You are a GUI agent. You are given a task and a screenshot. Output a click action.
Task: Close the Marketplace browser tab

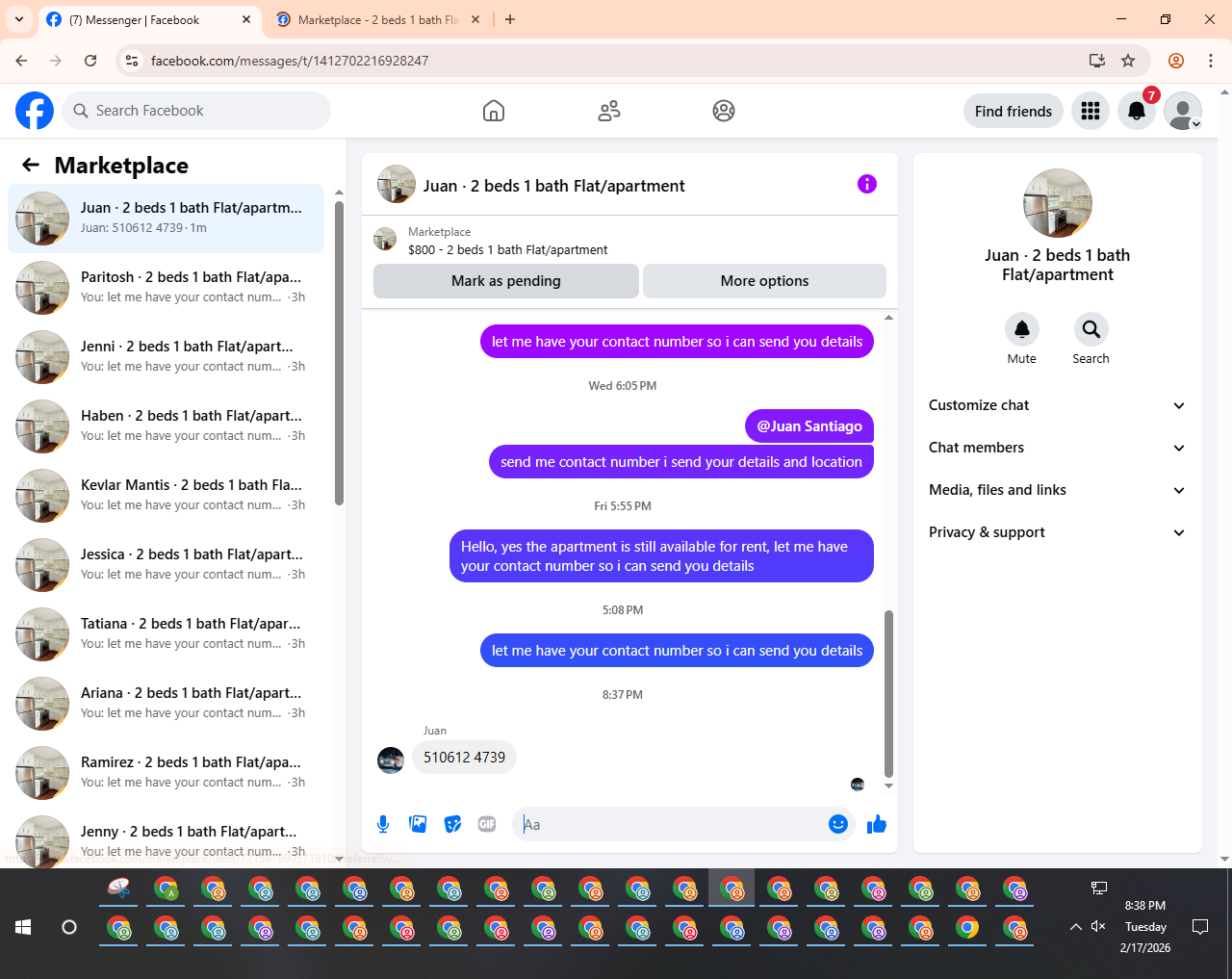tap(475, 19)
